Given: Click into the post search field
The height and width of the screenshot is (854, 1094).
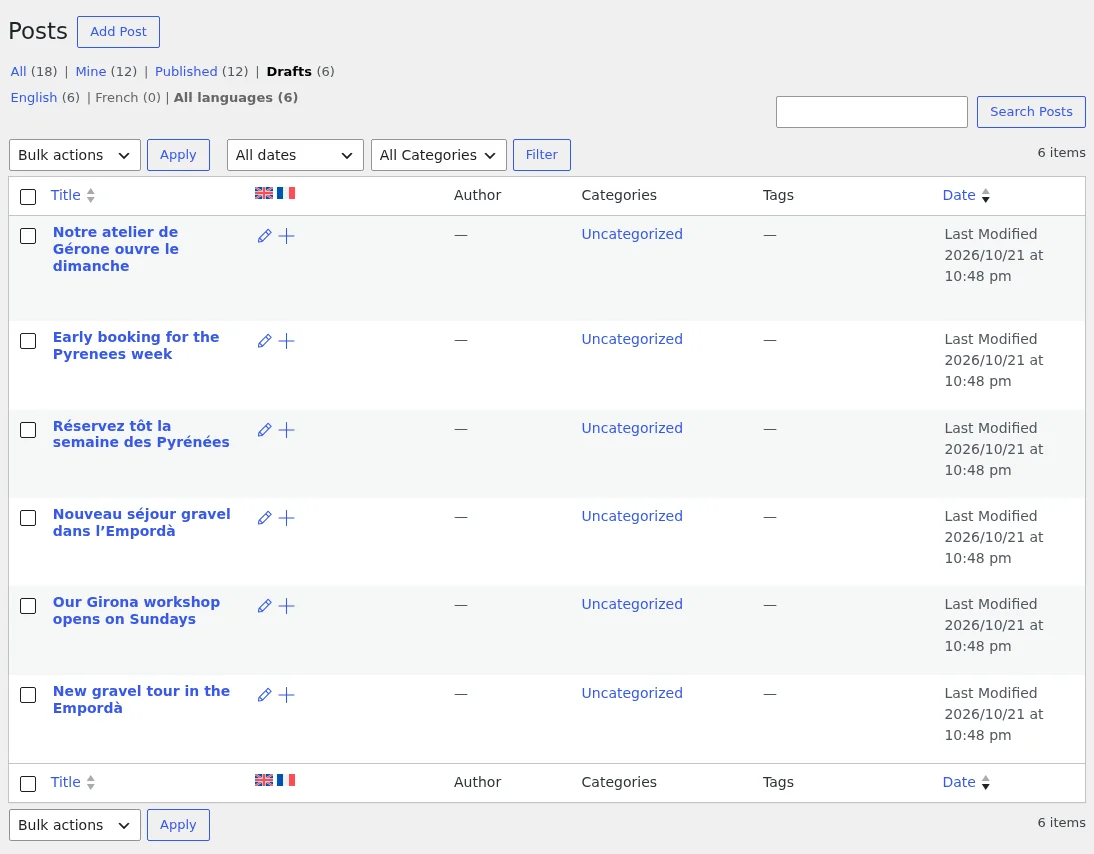Looking at the screenshot, I should click(x=871, y=112).
